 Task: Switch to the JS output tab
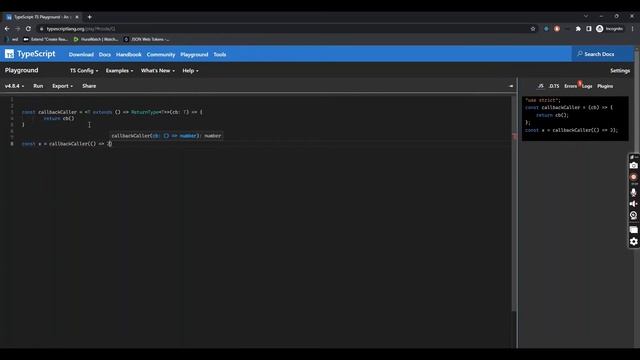tap(540, 86)
